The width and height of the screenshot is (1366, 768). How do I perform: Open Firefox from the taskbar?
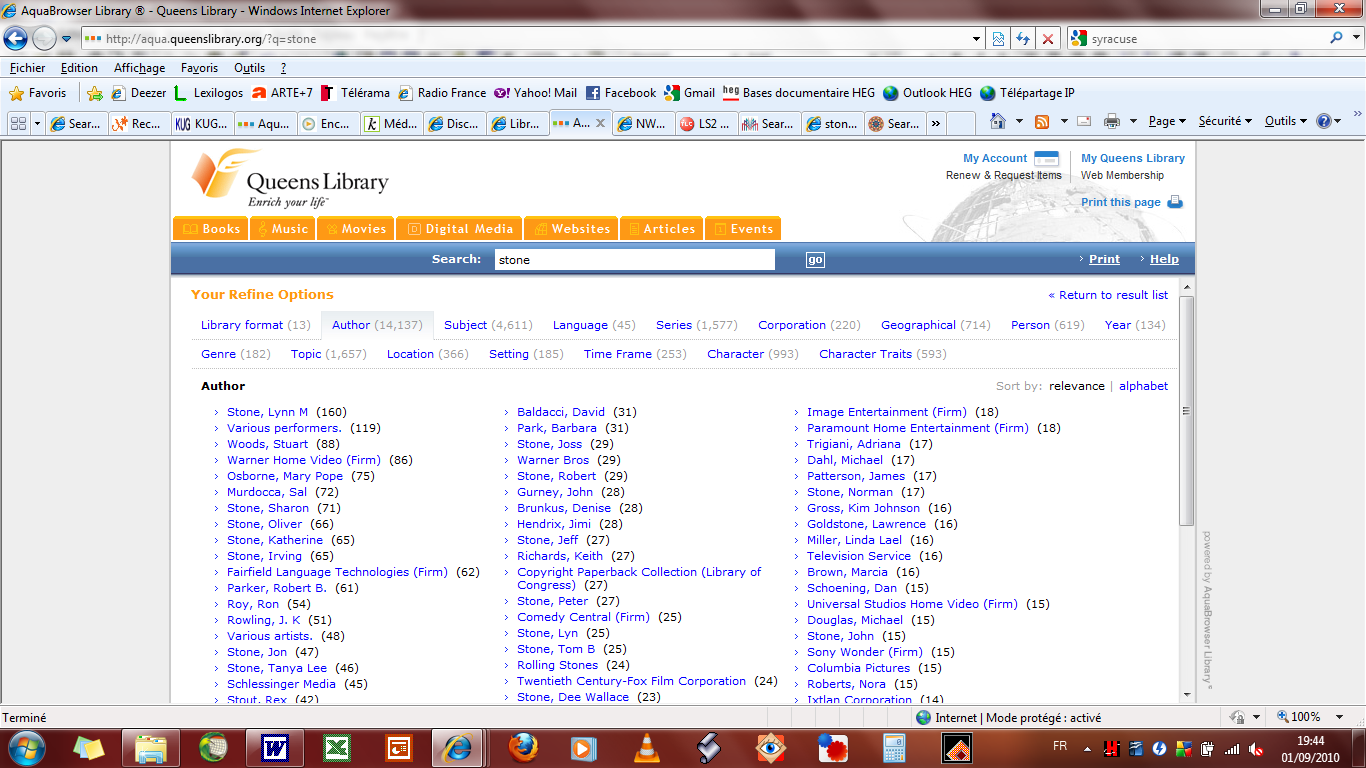[x=522, y=747]
